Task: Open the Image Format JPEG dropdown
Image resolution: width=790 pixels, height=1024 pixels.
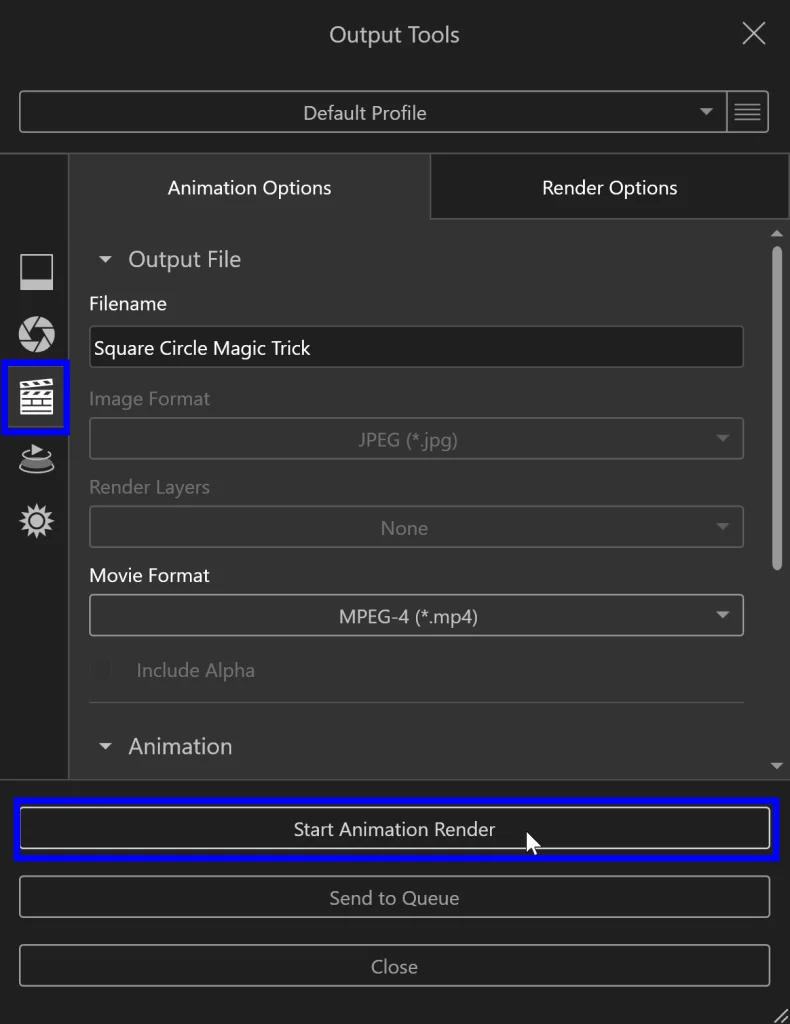Action: click(416, 439)
